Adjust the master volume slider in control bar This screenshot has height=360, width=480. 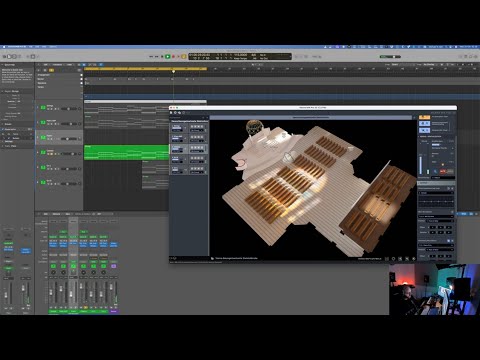click(390, 57)
